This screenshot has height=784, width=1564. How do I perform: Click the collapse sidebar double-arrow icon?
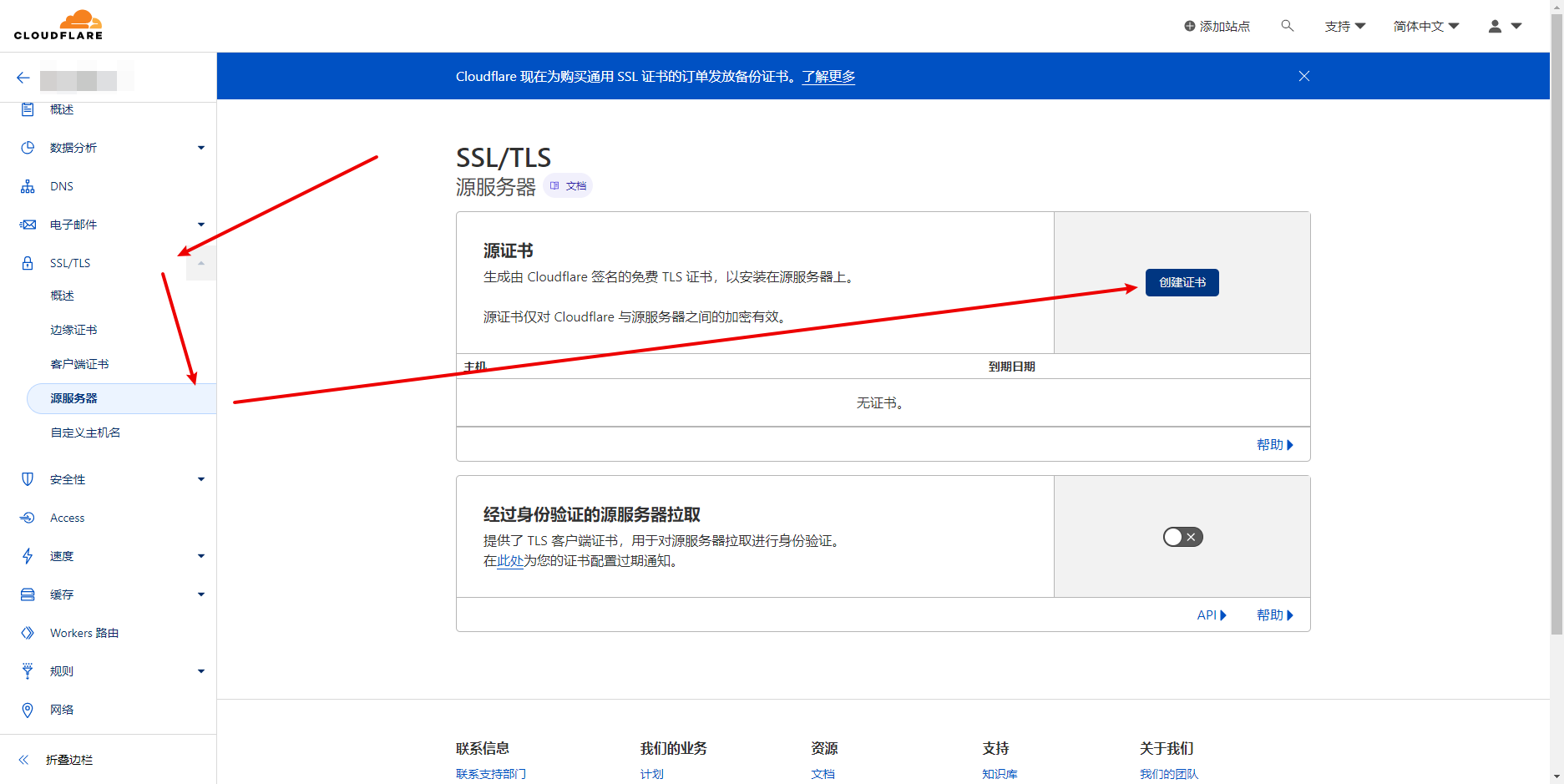pos(23,760)
